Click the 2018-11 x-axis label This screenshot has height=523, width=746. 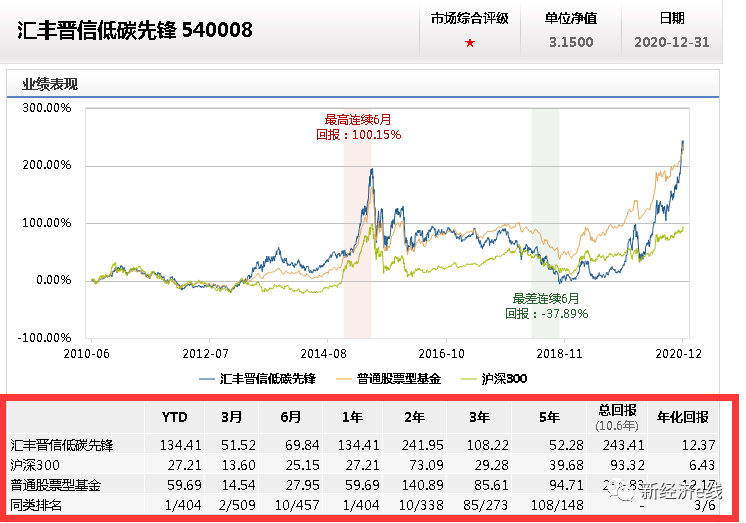560,354
